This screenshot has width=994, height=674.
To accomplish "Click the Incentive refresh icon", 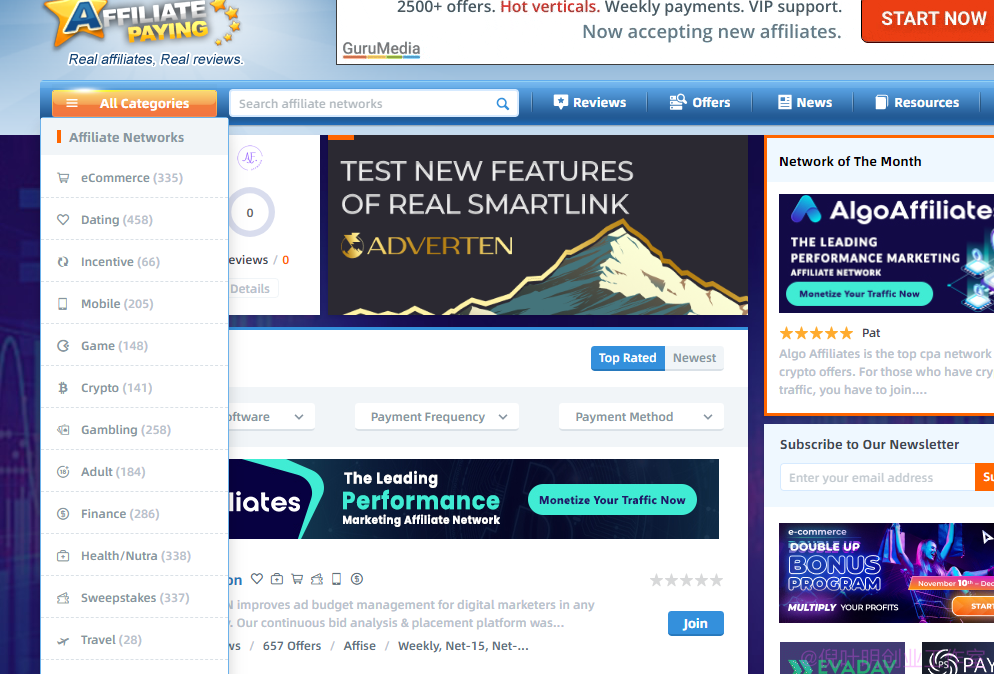I will click(x=63, y=262).
